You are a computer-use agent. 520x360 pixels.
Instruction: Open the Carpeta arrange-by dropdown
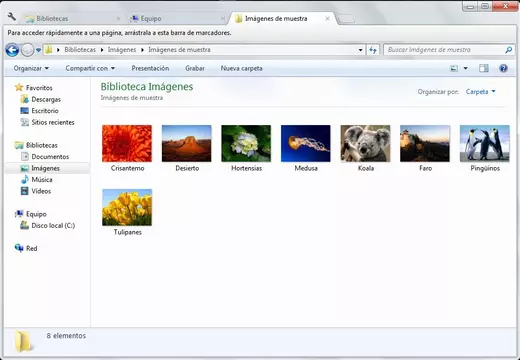(x=480, y=92)
